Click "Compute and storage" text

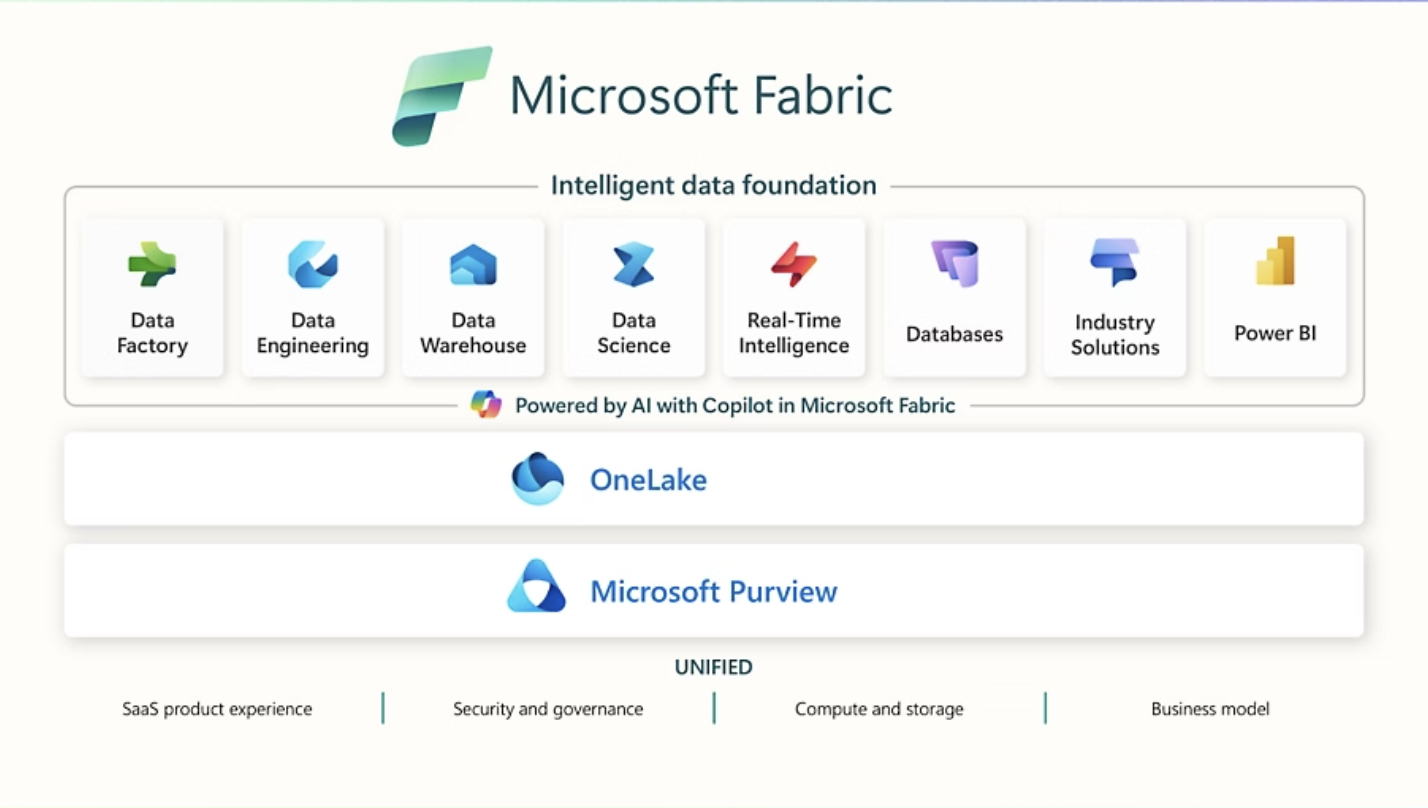(879, 709)
